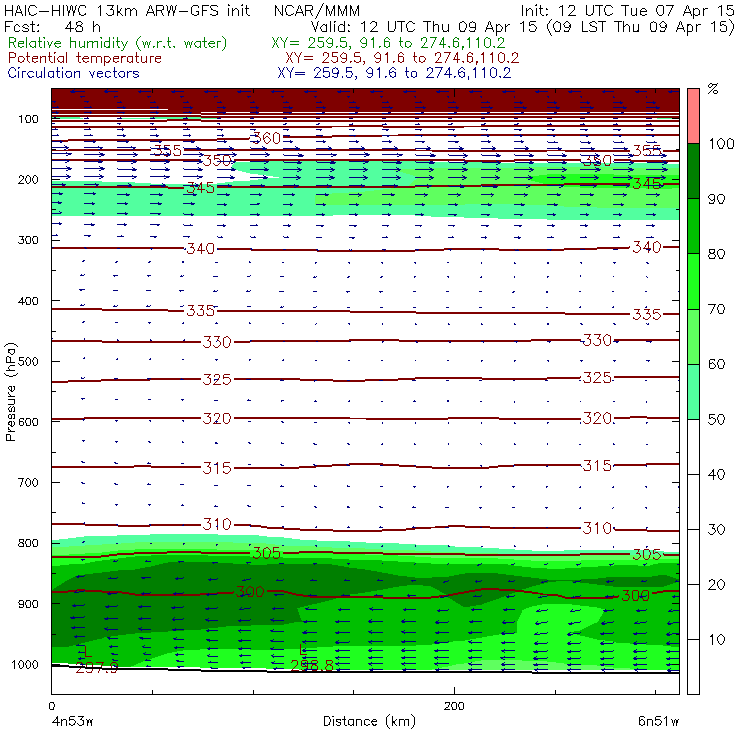Click the '200' distance axis tick label
The height and width of the screenshot is (740, 740).
[454, 706]
